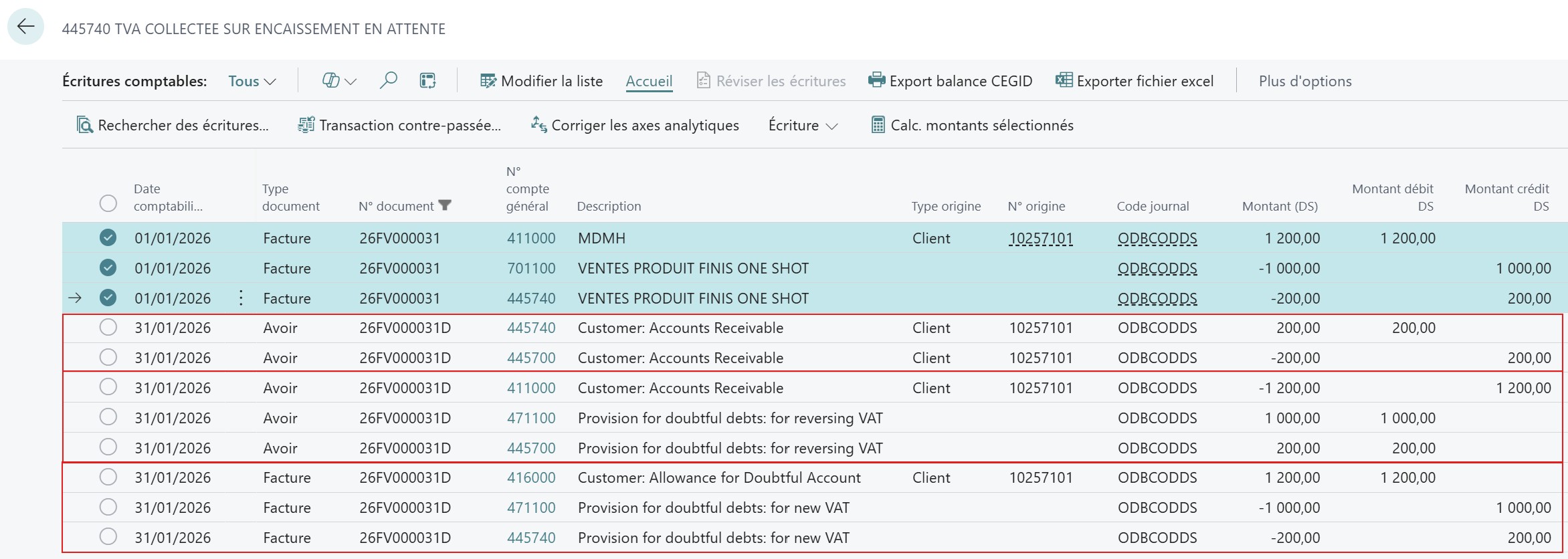The height and width of the screenshot is (559, 1568).
Task: Click the Montant débit DS column header
Action: pyautogui.click(x=1393, y=197)
